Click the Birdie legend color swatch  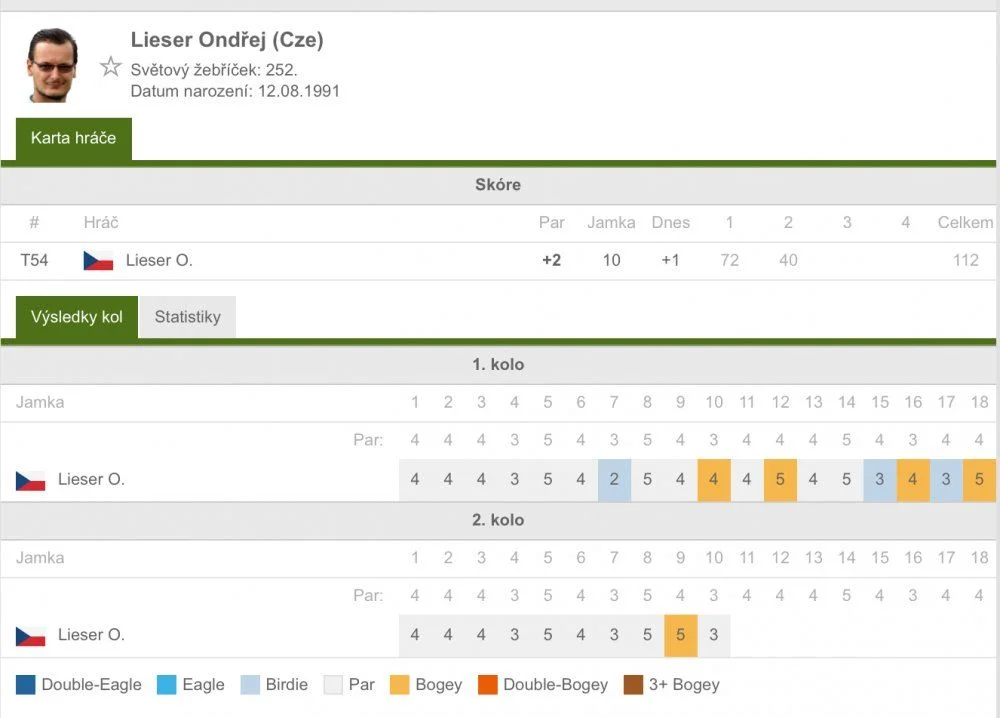(250, 685)
